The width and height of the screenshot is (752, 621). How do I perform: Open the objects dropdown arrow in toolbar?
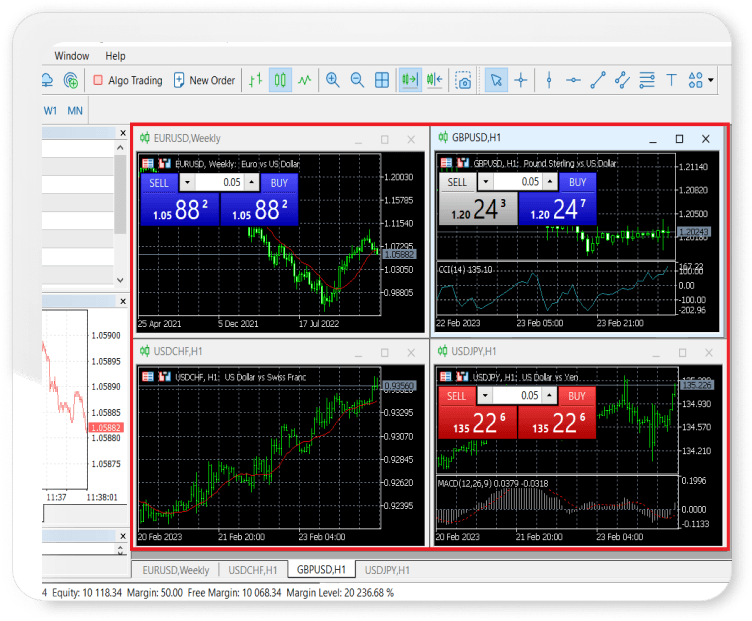point(711,80)
